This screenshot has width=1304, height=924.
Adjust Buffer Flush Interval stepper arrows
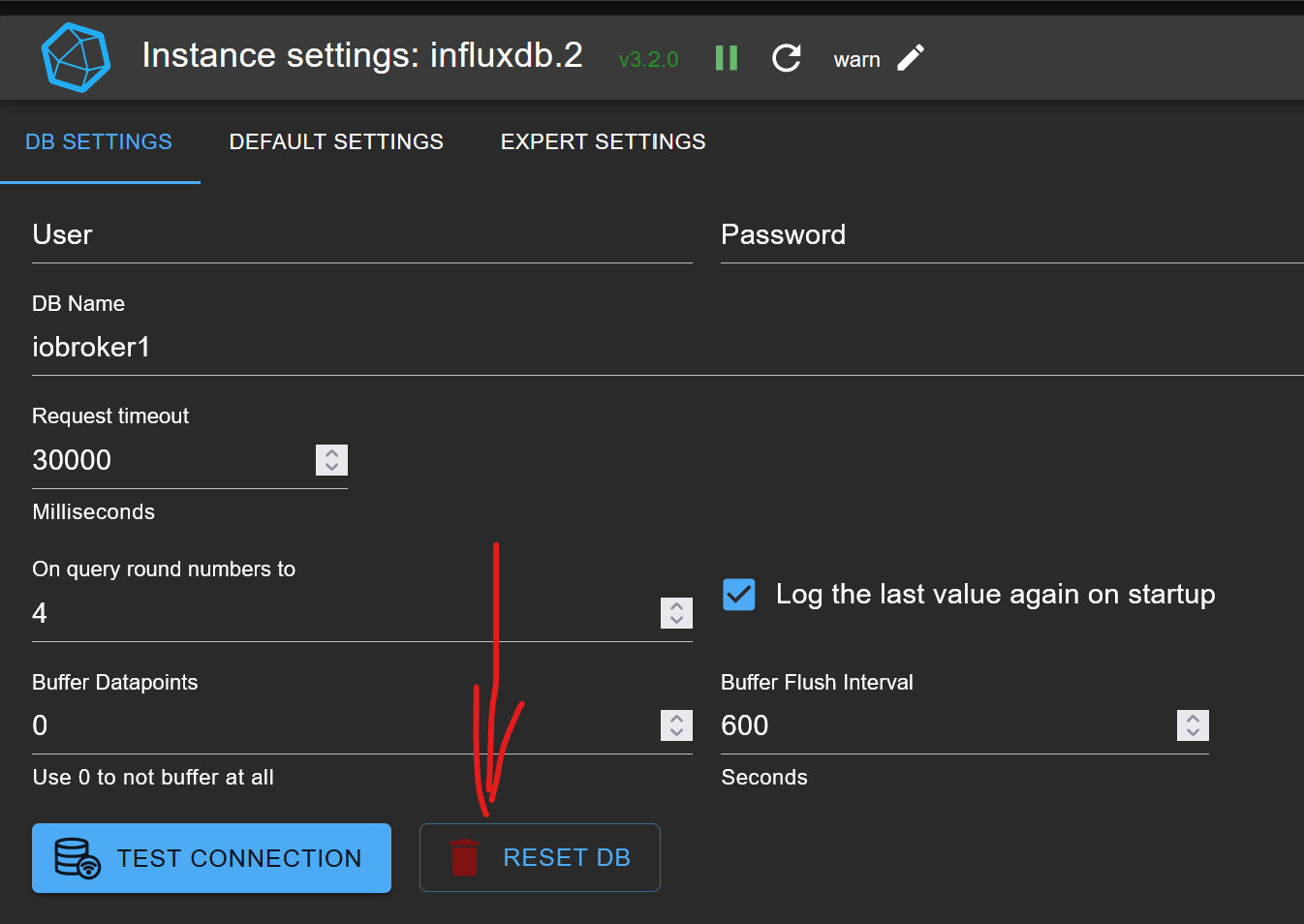[x=1193, y=725]
